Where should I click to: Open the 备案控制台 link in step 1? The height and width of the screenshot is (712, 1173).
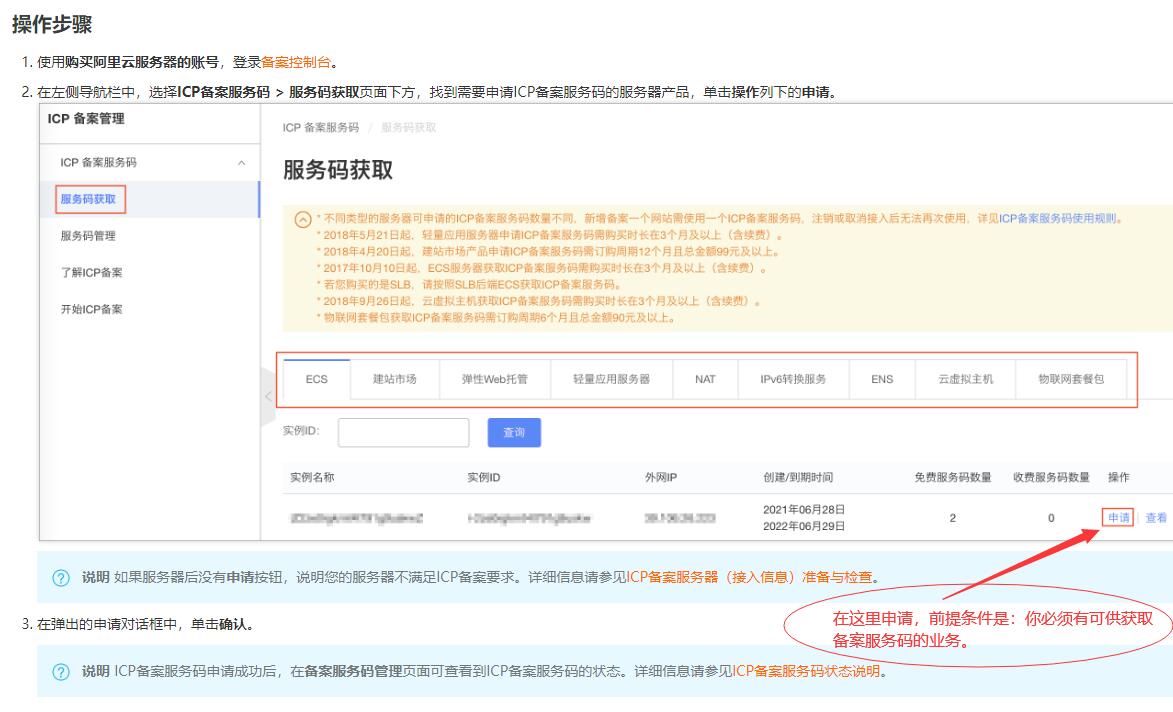(x=296, y=64)
